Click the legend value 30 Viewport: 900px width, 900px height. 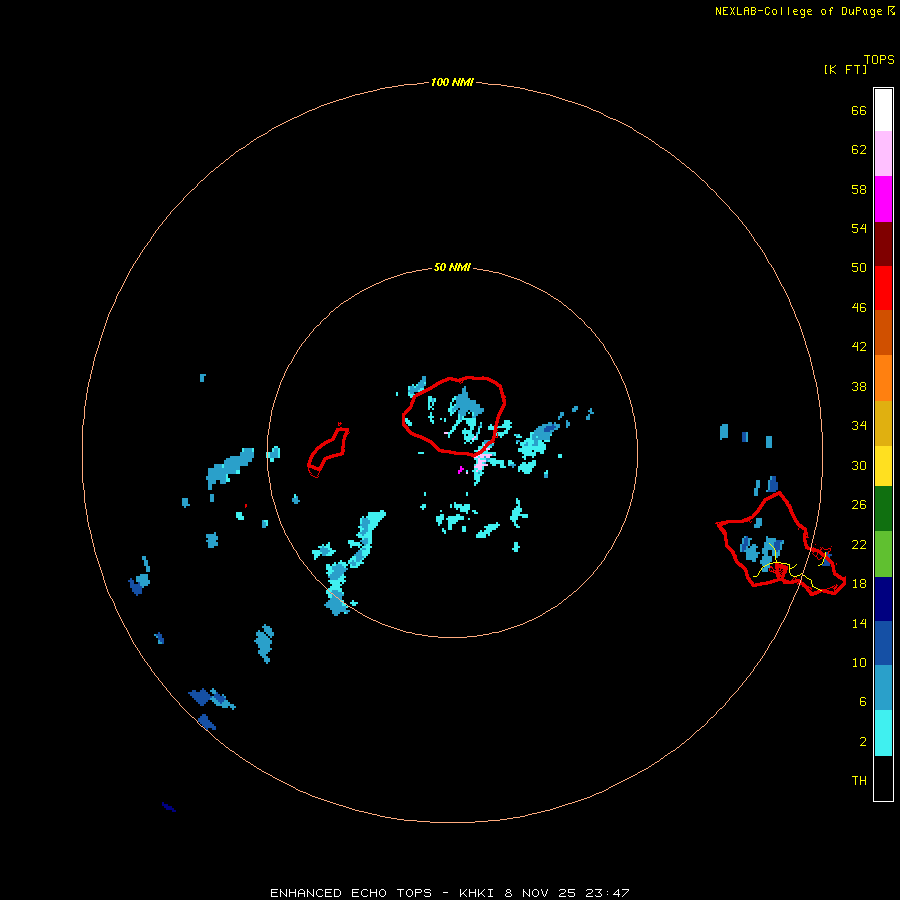(859, 465)
